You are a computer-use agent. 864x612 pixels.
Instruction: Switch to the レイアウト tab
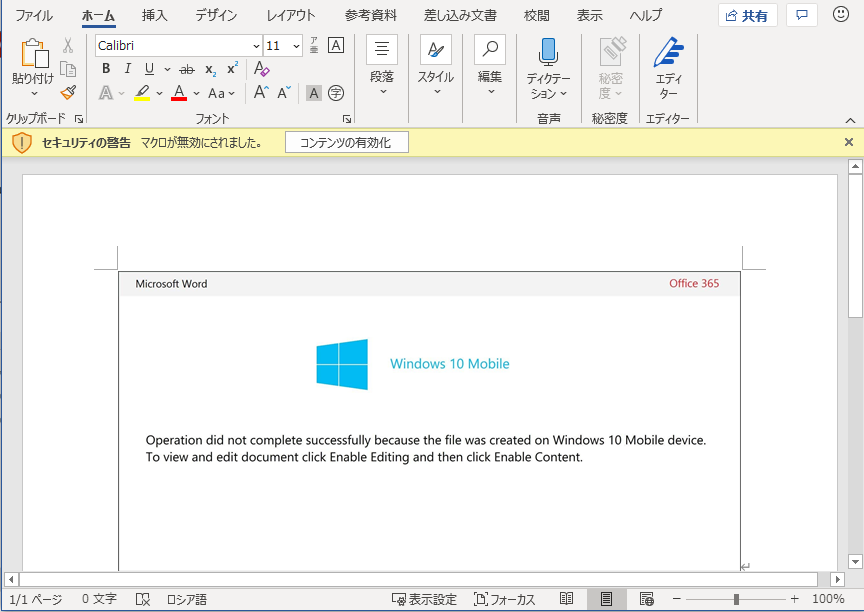coord(291,15)
